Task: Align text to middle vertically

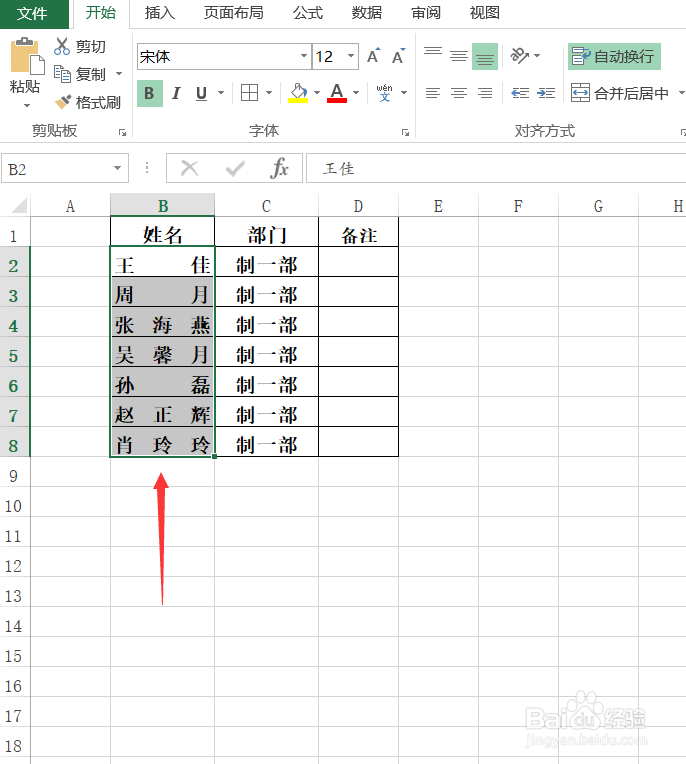Action: (458, 56)
